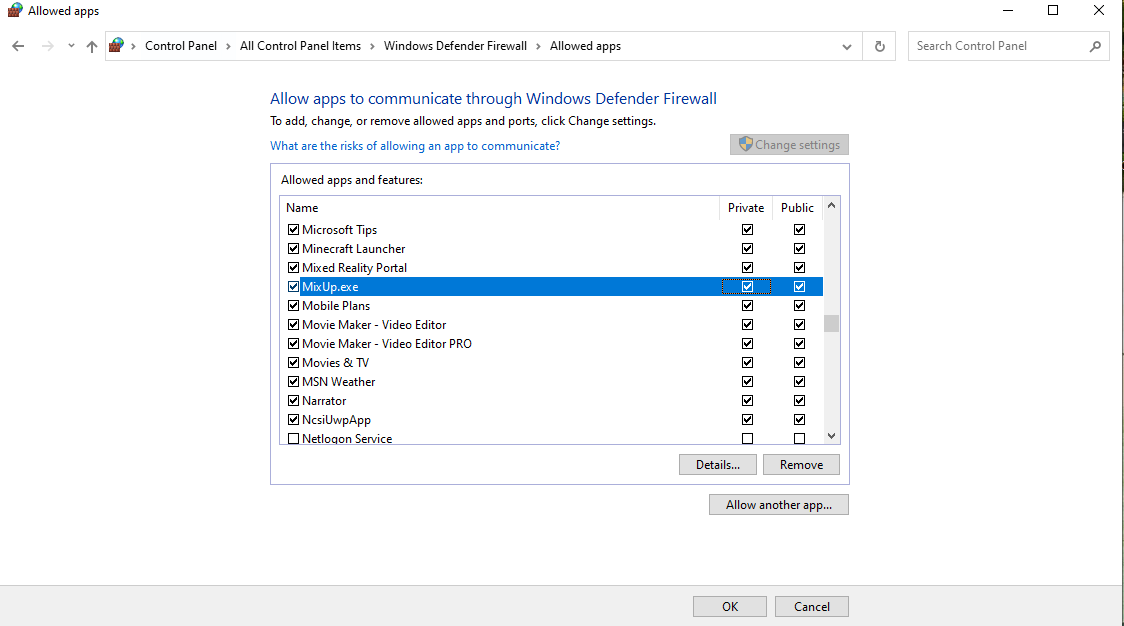Image resolution: width=1124 pixels, height=626 pixels.
Task: Select the MixUp.exe row
Action: [x=551, y=287]
